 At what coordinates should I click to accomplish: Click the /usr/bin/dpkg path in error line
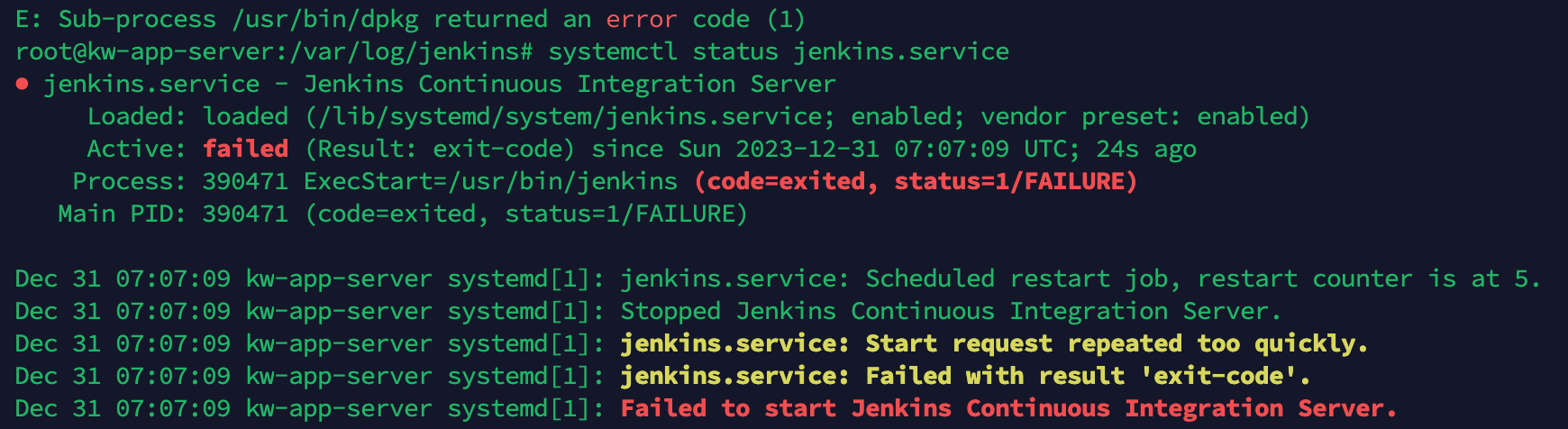click(324, 19)
